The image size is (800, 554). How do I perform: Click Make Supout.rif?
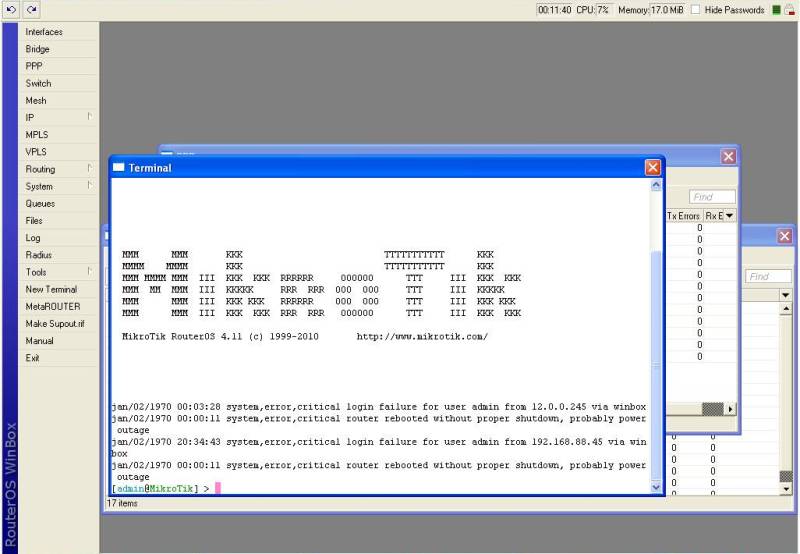55,323
